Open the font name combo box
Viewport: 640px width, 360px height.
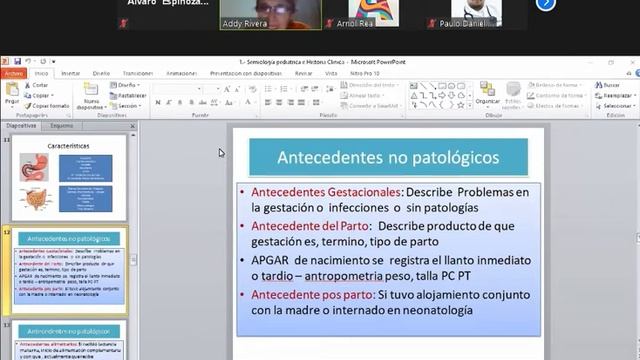[178, 89]
